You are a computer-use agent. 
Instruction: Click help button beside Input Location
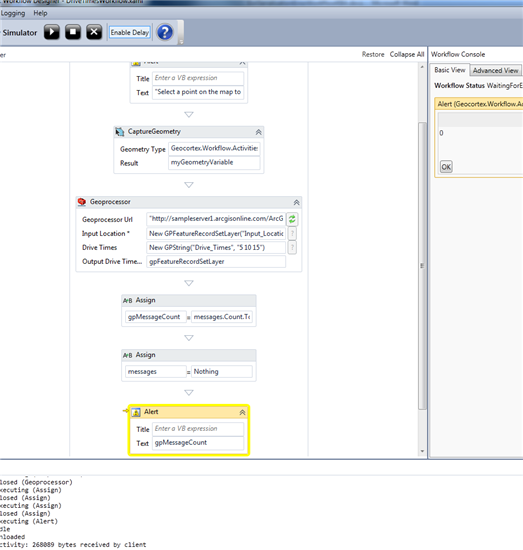[x=292, y=233]
